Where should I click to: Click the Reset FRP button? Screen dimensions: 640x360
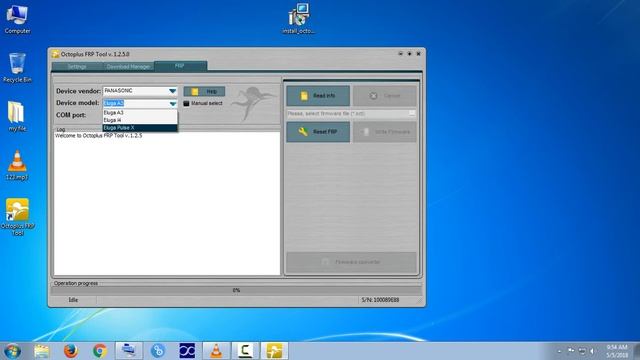point(318,132)
